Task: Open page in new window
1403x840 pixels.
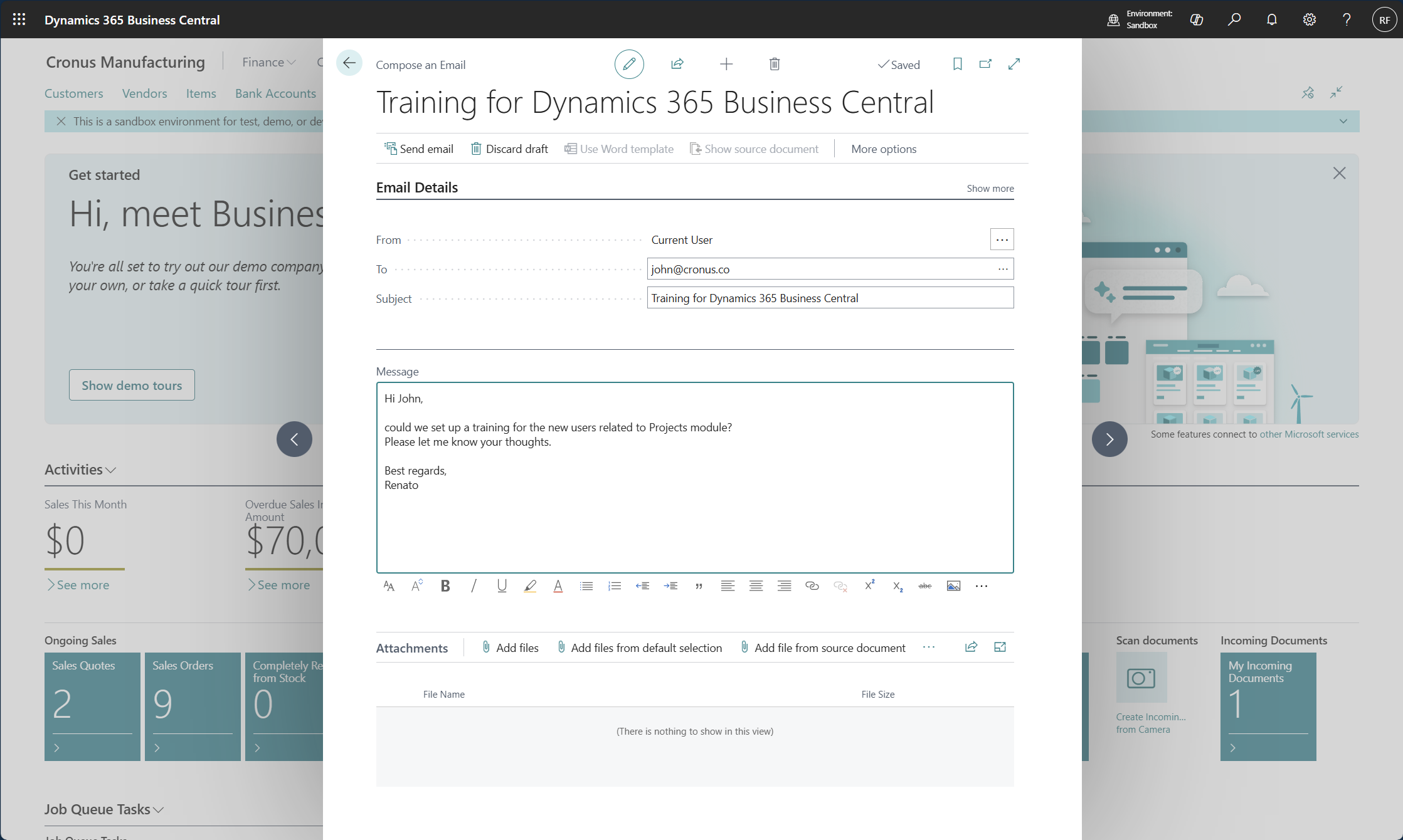Action: [986, 64]
